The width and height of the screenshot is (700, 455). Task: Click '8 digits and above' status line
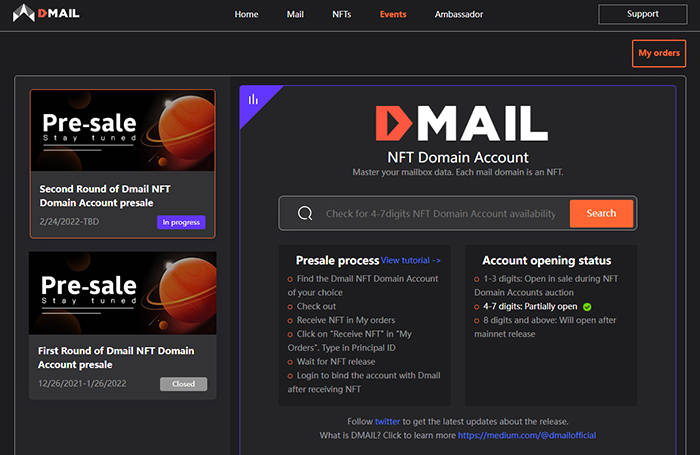[x=545, y=327]
